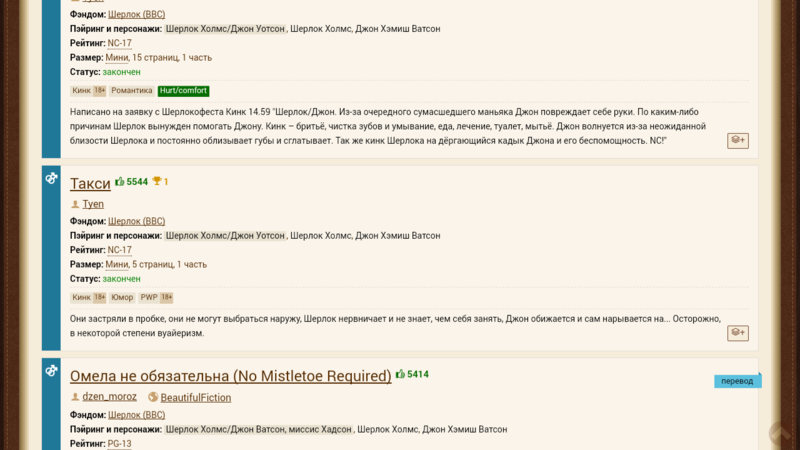Click the likes count 5414 for Омела
Image resolution: width=800 pixels, height=450 pixels.
click(x=412, y=374)
